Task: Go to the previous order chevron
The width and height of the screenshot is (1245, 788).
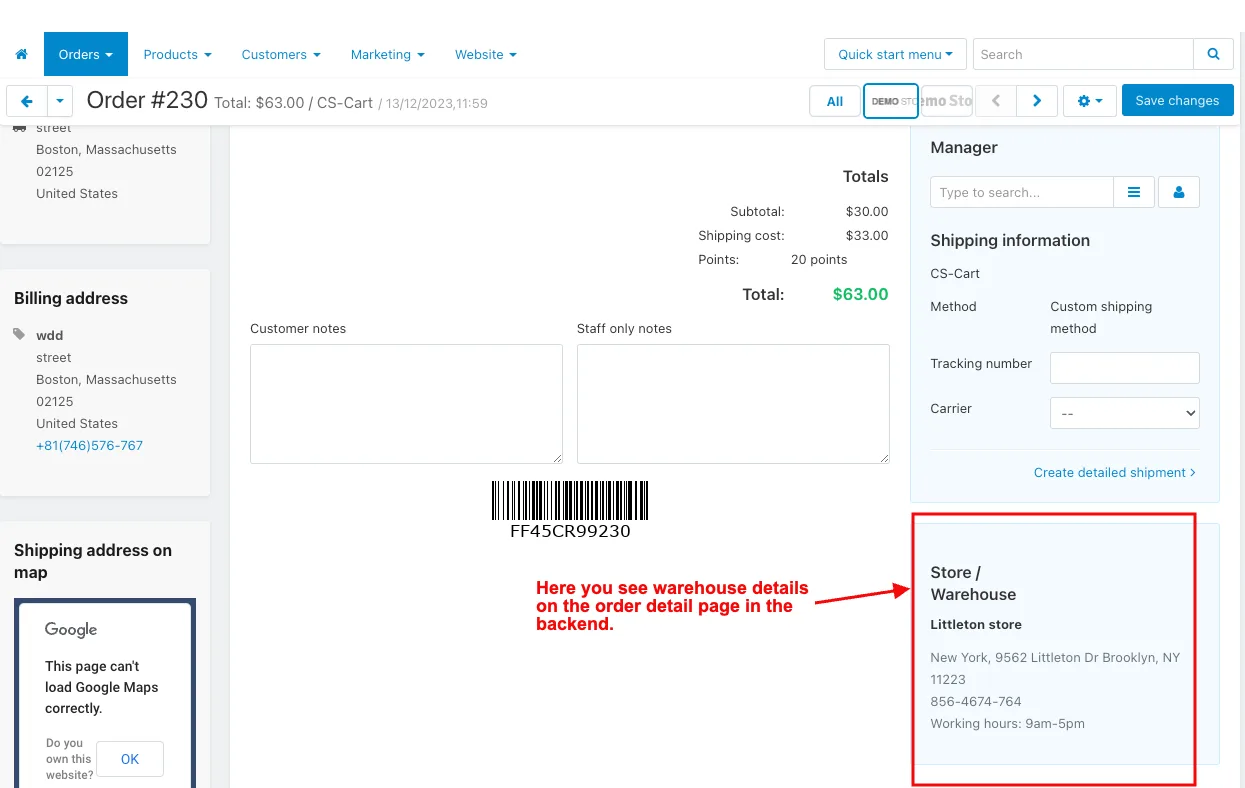Action: coord(996,101)
